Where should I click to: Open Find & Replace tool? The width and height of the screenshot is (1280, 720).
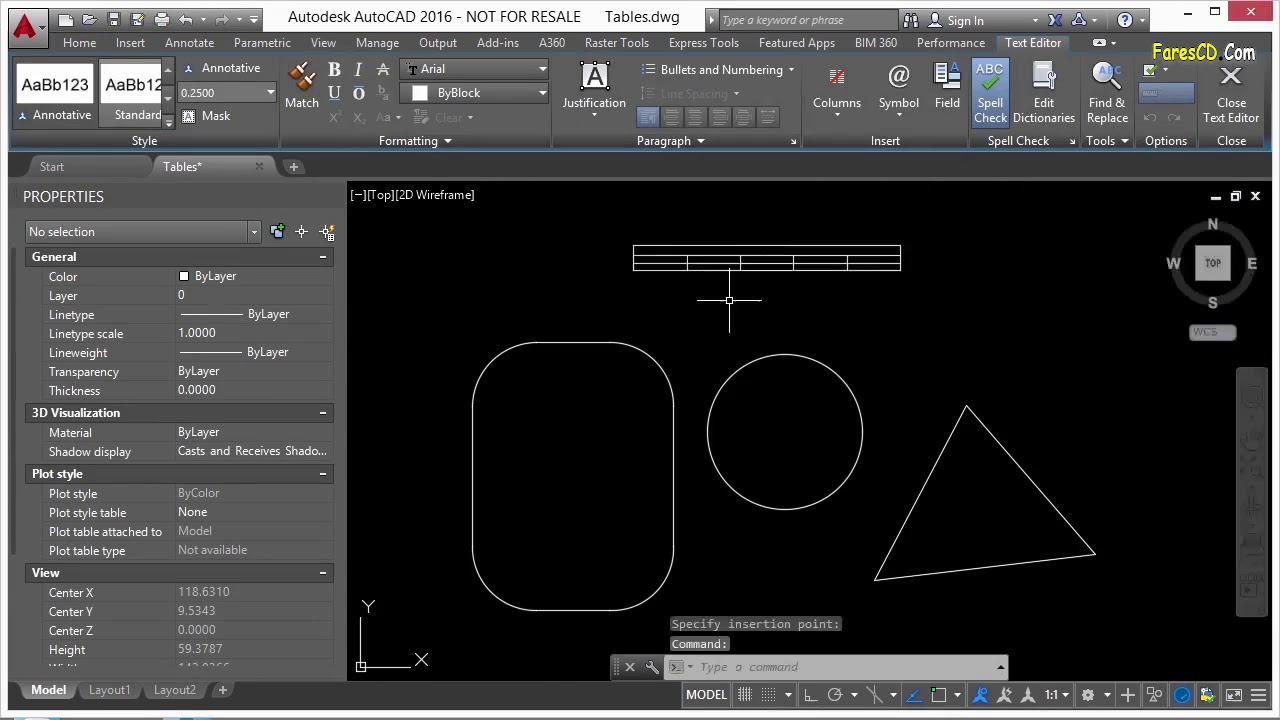[x=1107, y=93]
